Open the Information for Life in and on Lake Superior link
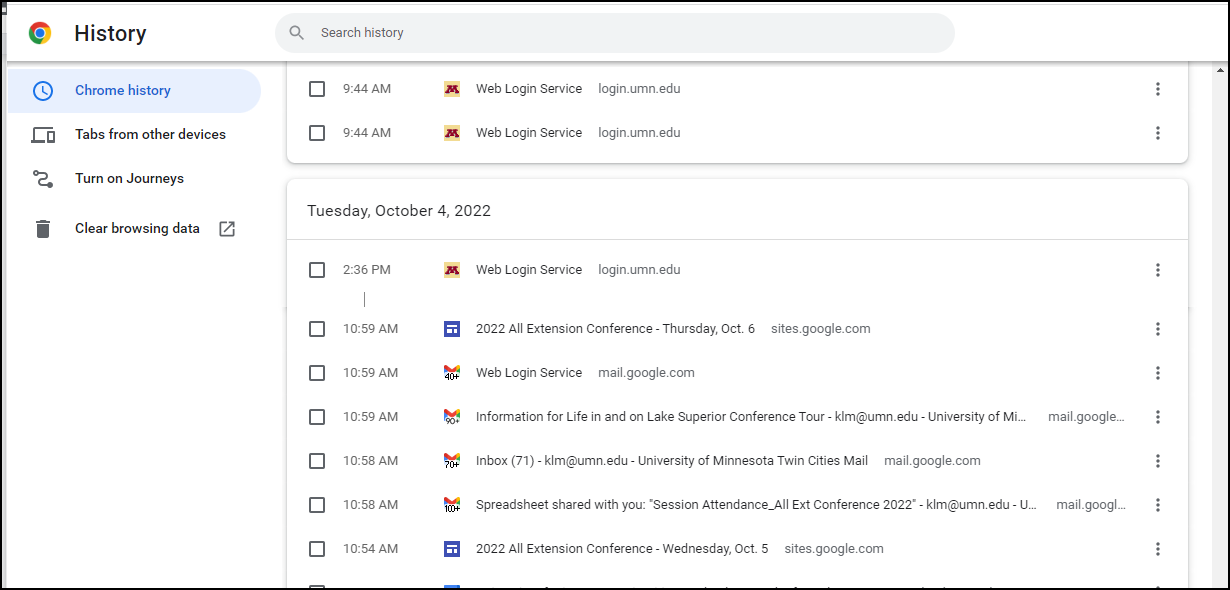This screenshot has width=1230, height=590. point(751,417)
